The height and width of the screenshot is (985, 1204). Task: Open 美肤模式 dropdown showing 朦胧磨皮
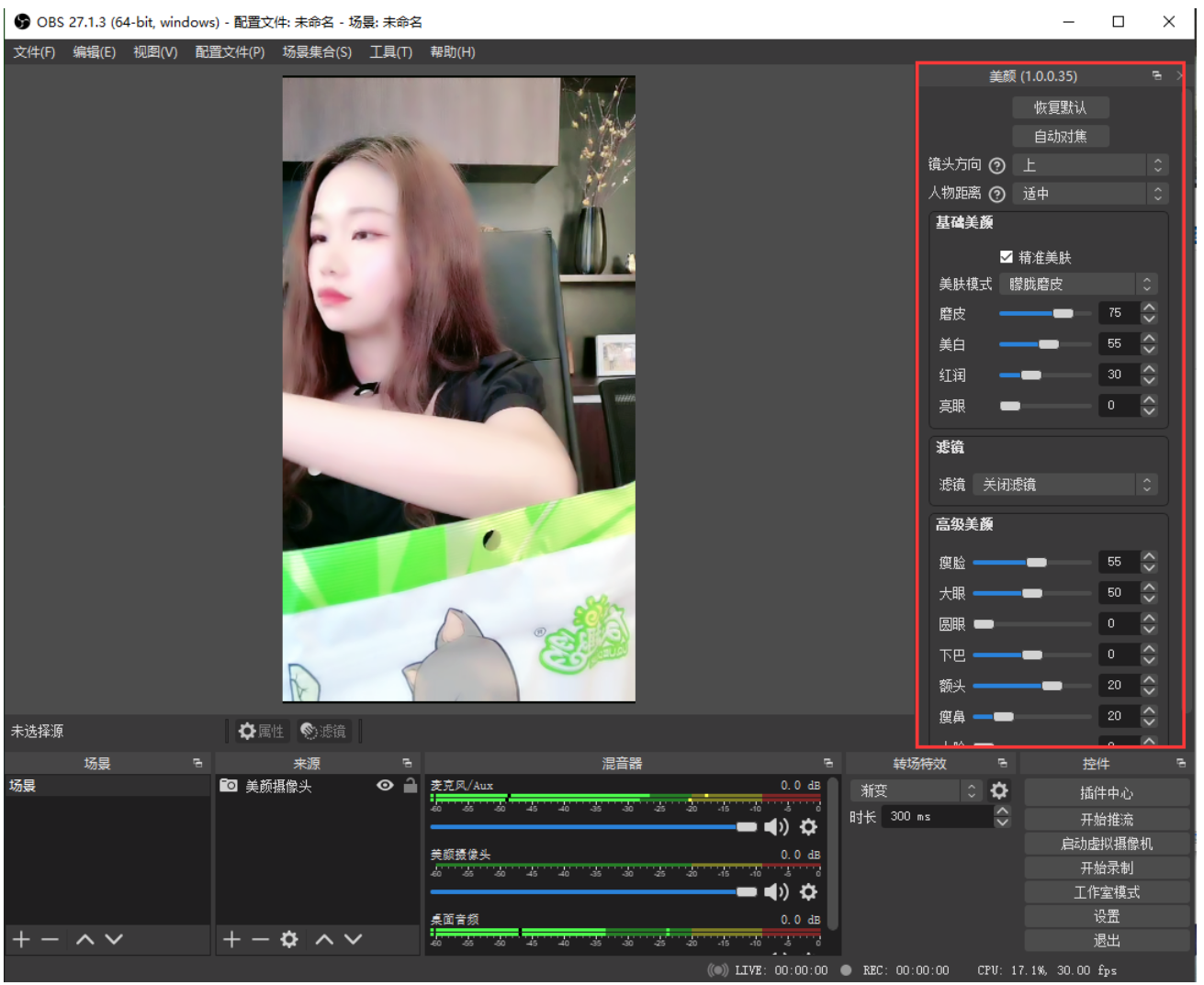tap(1077, 284)
